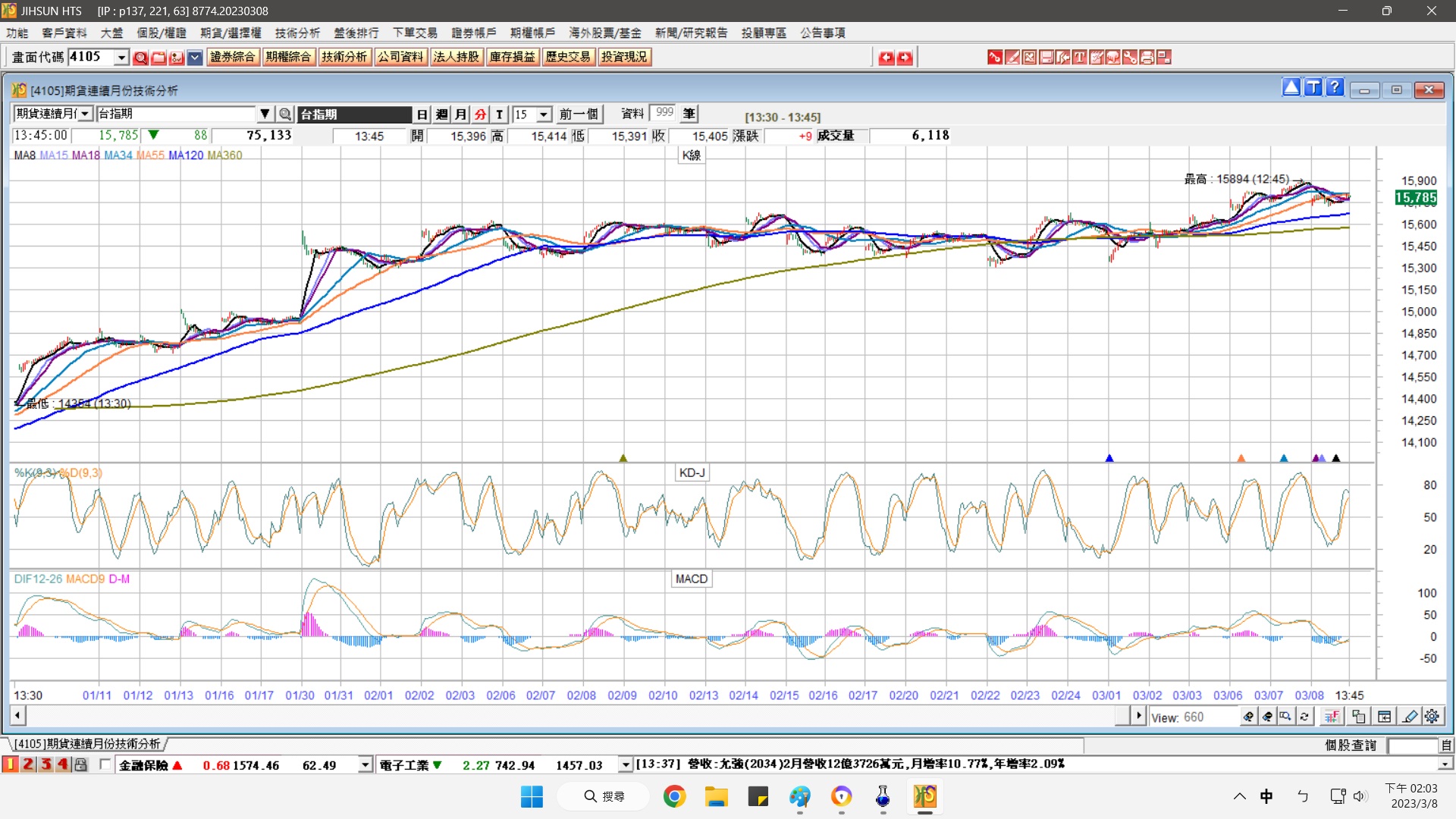Image resolution: width=1456 pixels, height=819 pixels.
Task: Click the 法人持股 toolbar button
Action: tap(457, 58)
